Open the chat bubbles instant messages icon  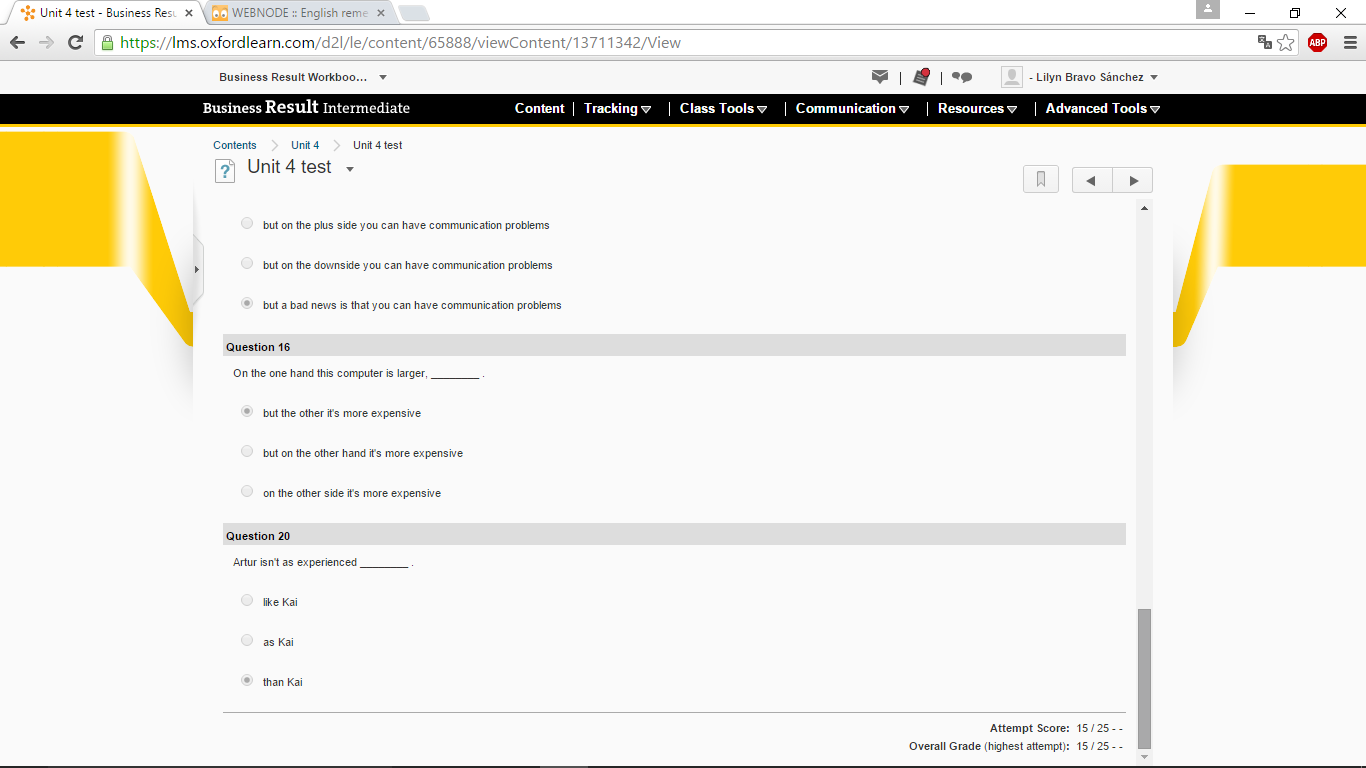pos(961,77)
